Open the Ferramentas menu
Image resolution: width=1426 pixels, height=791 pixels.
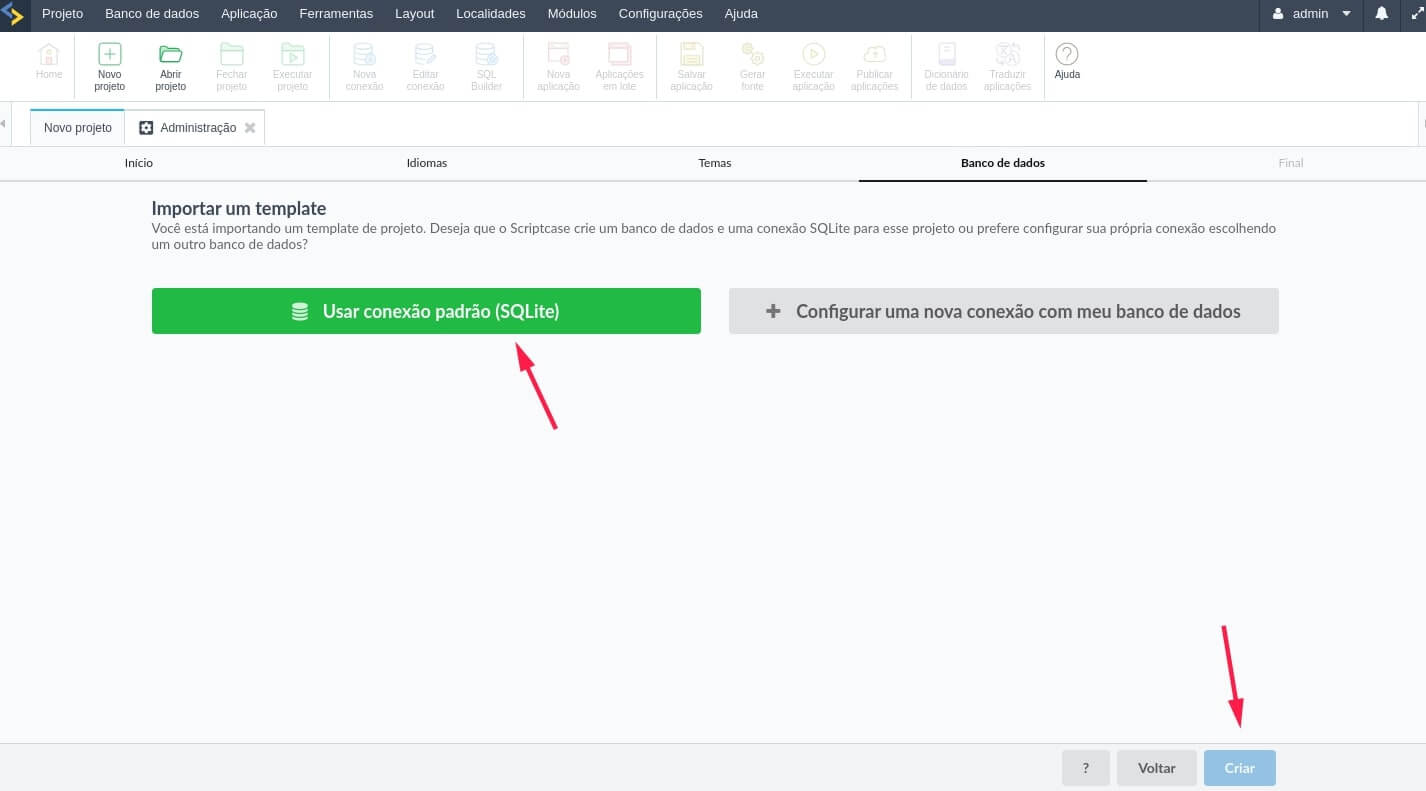point(336,14)
